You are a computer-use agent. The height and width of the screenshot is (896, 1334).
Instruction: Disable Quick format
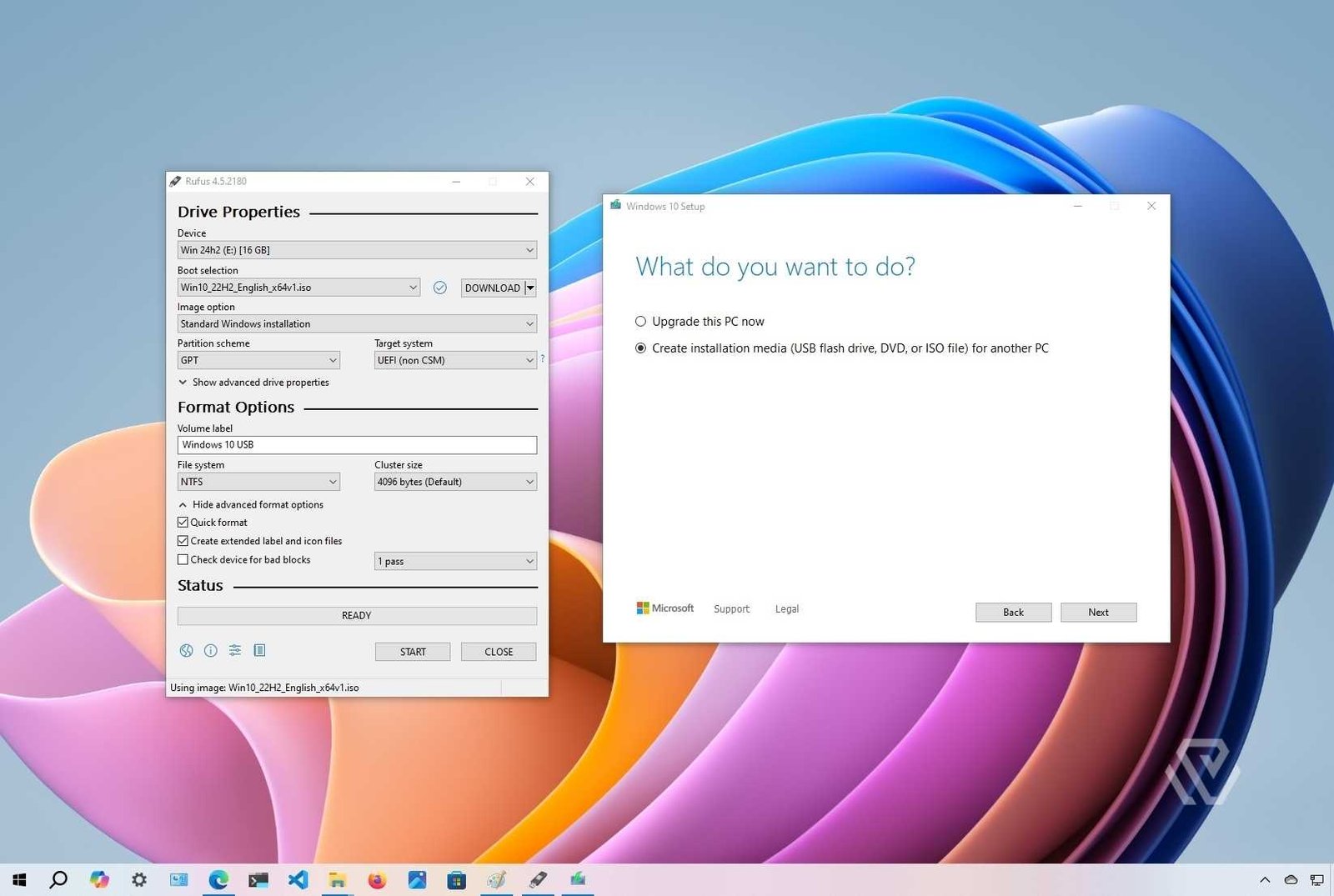click(183, 522)
